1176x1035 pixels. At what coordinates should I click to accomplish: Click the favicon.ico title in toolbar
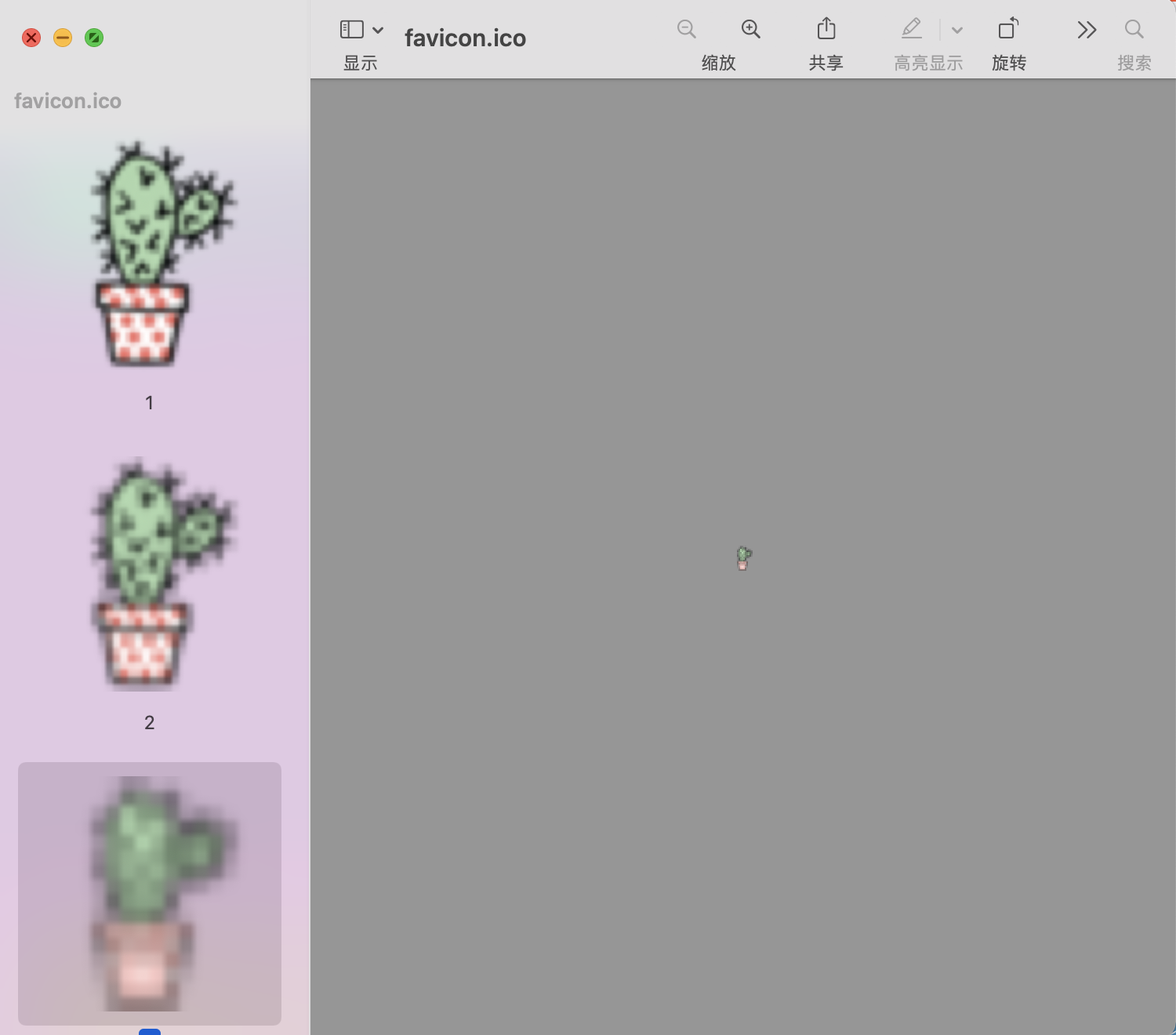pyautogui.click(x=465, y=38)
